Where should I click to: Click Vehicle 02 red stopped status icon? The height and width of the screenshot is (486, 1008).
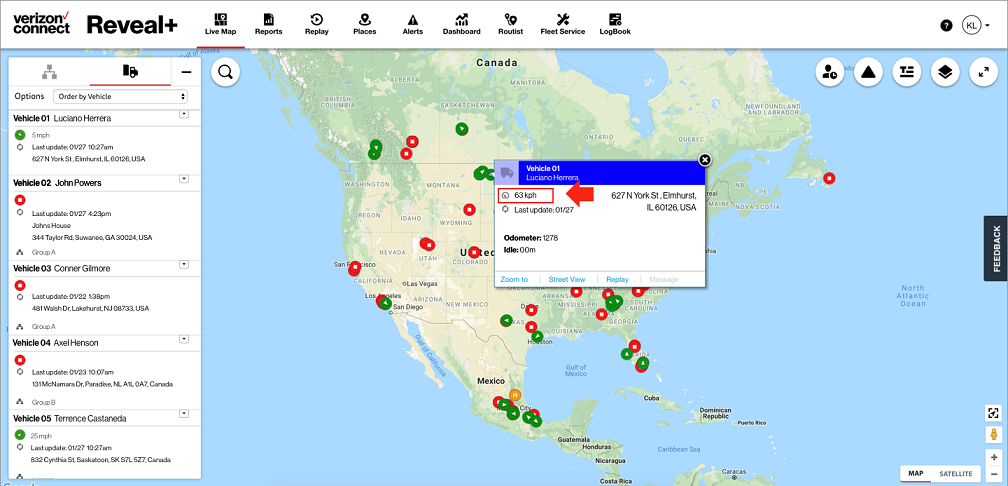19,200
